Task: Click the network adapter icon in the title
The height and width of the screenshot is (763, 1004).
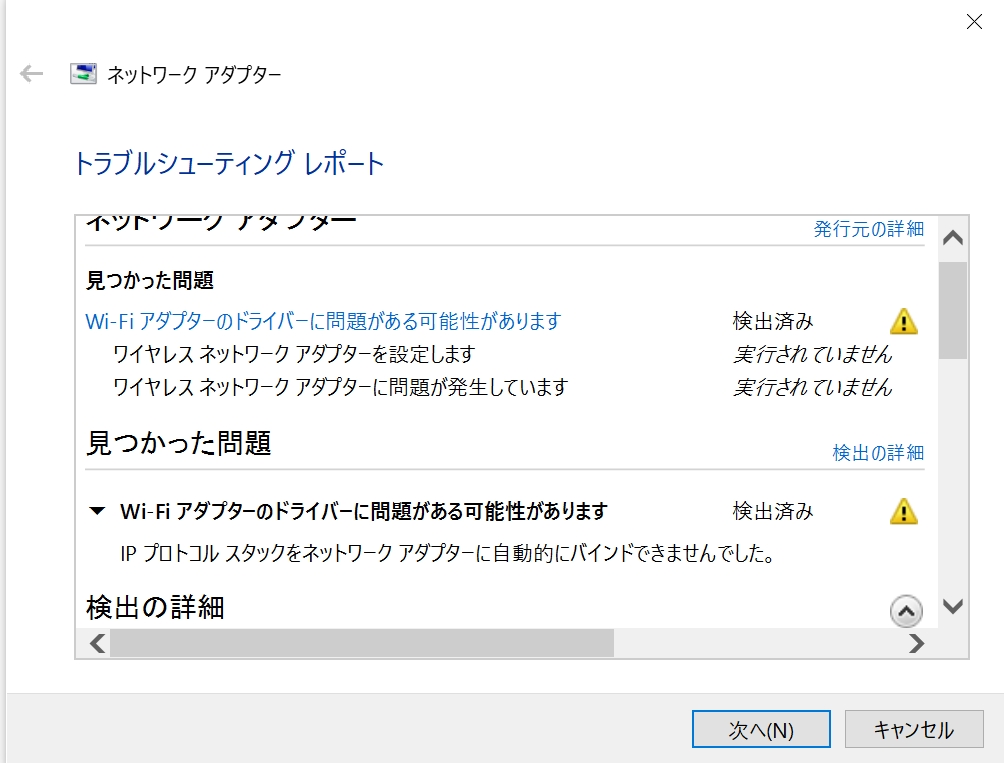Action: pyautogui.click(x=84, y=74)
